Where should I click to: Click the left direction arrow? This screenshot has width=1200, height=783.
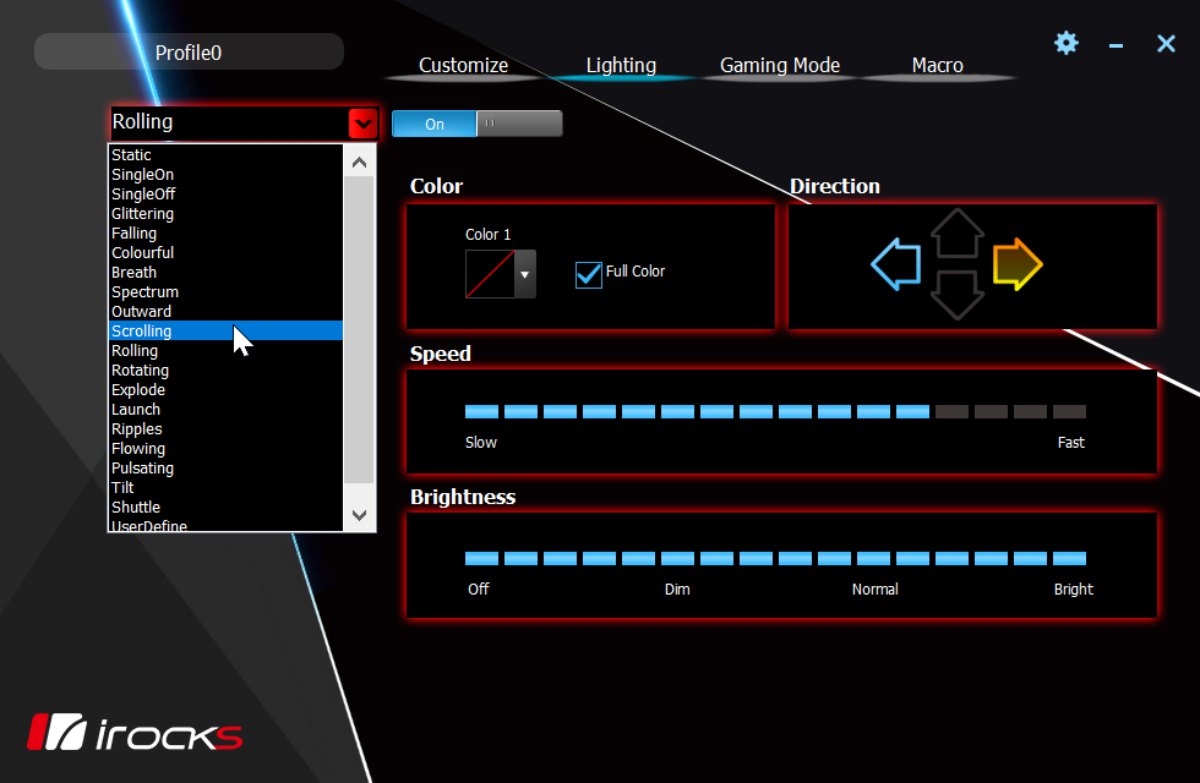tap(896, 265)
